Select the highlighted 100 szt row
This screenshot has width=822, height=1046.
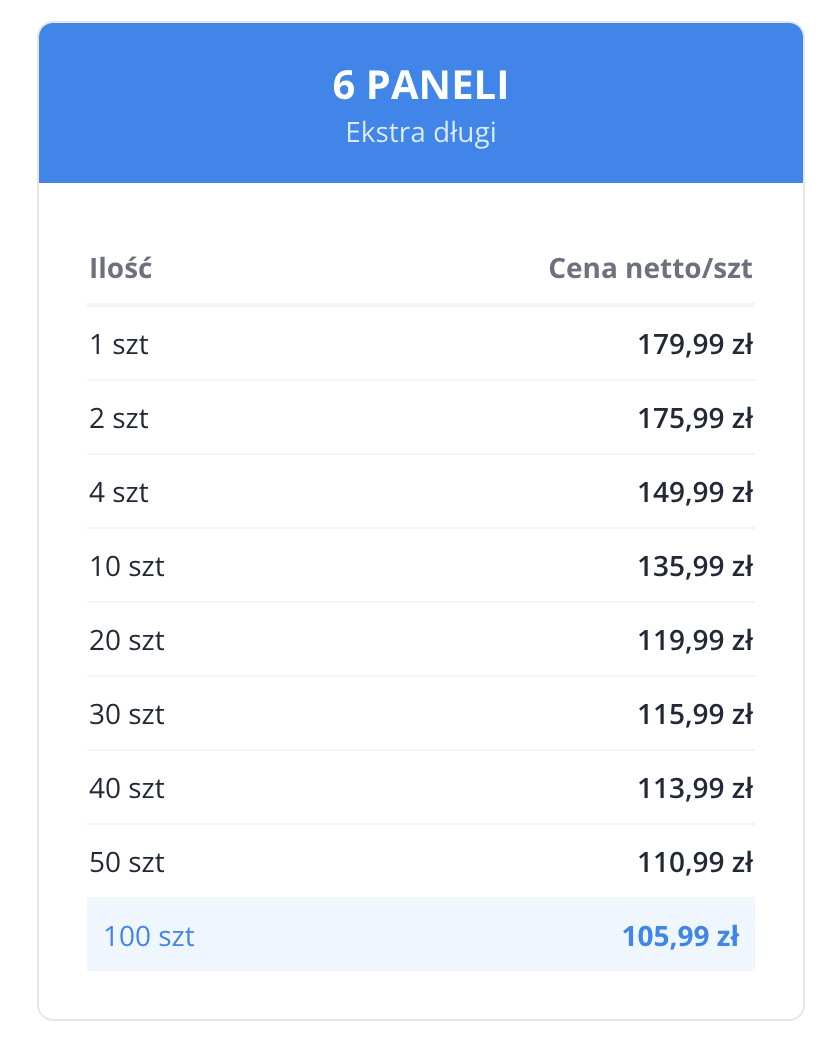point(149,937)
